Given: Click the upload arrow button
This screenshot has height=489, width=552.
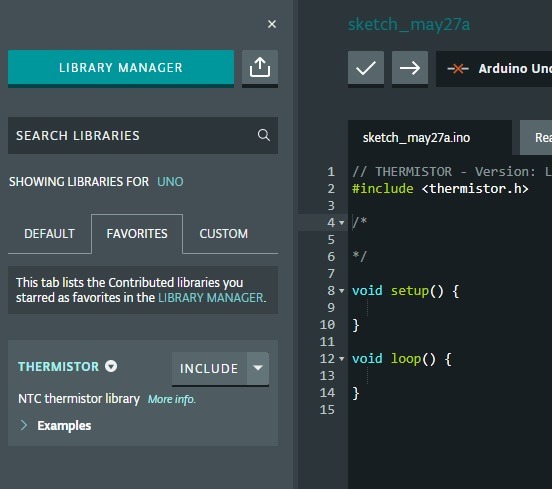Looking at the screenshot, I should 410,68.
